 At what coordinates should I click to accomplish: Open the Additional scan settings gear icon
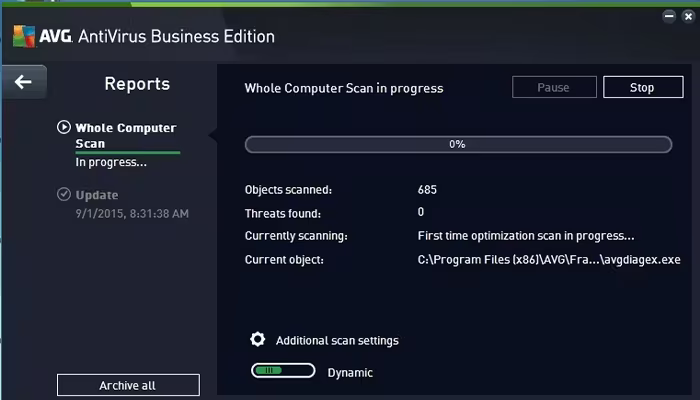coord(258,339)
